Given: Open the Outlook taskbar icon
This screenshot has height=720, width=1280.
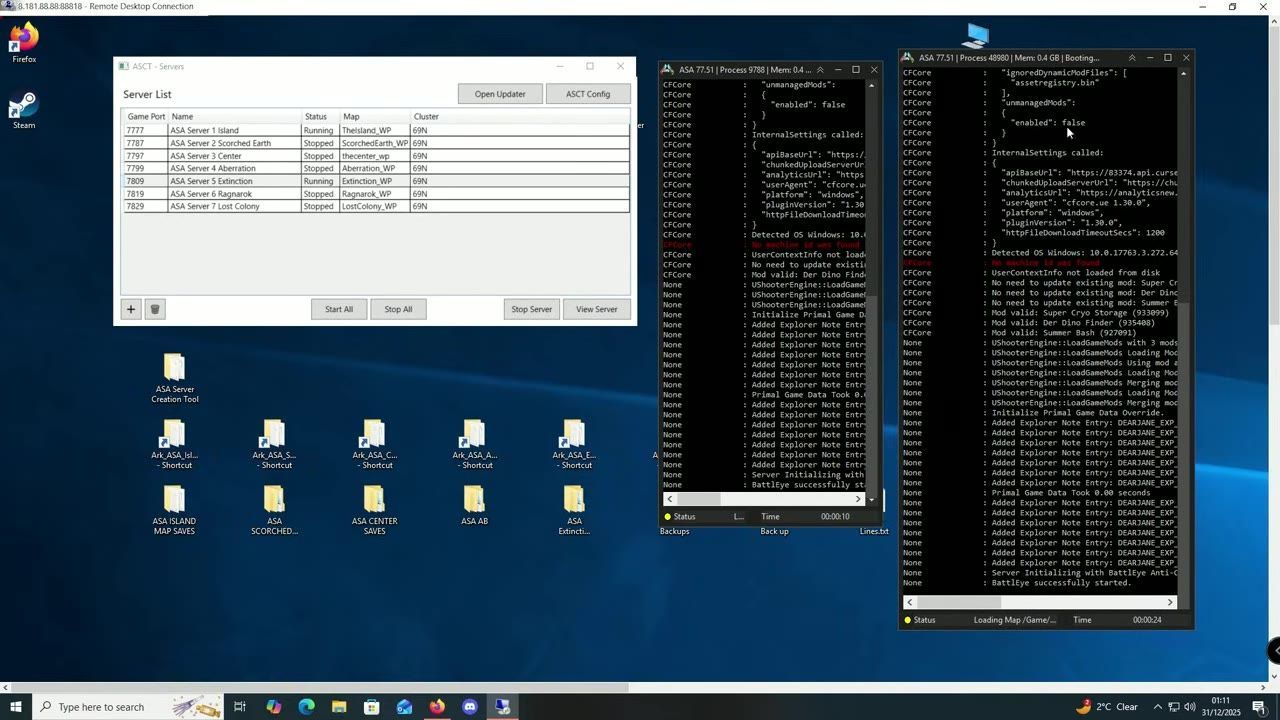Looking at the screenshot, I should click(404, 707).
